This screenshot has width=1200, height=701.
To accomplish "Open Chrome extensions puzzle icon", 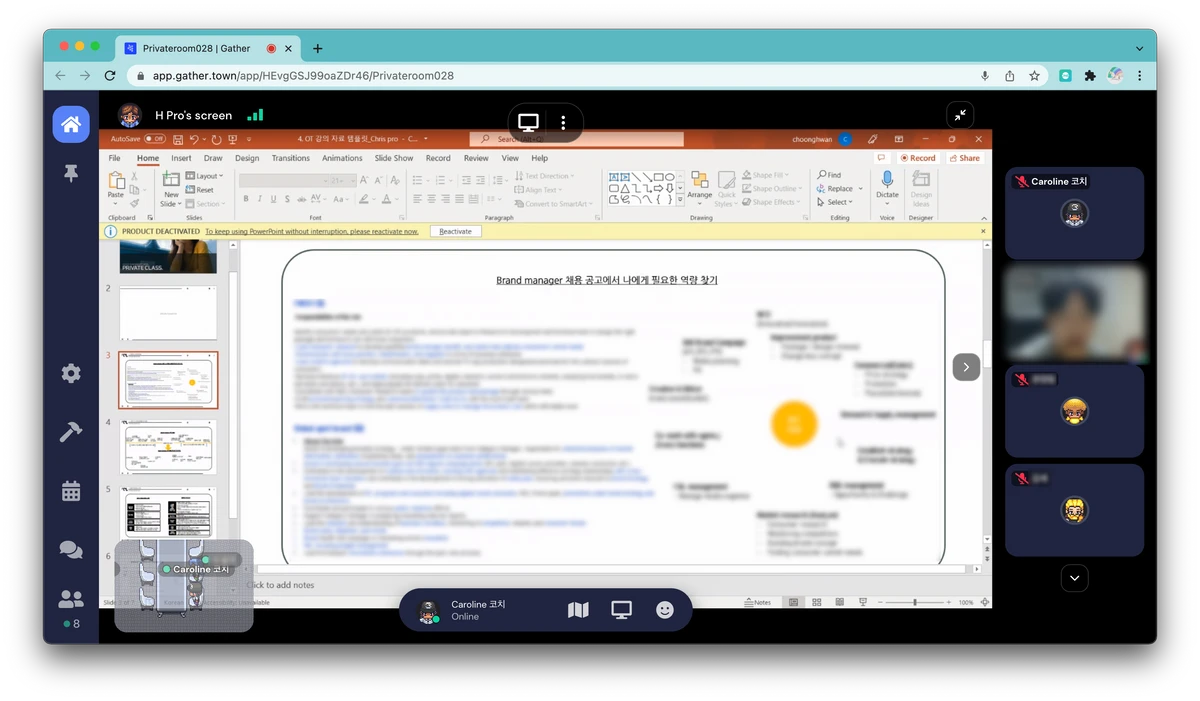I will pos(1091,75).
